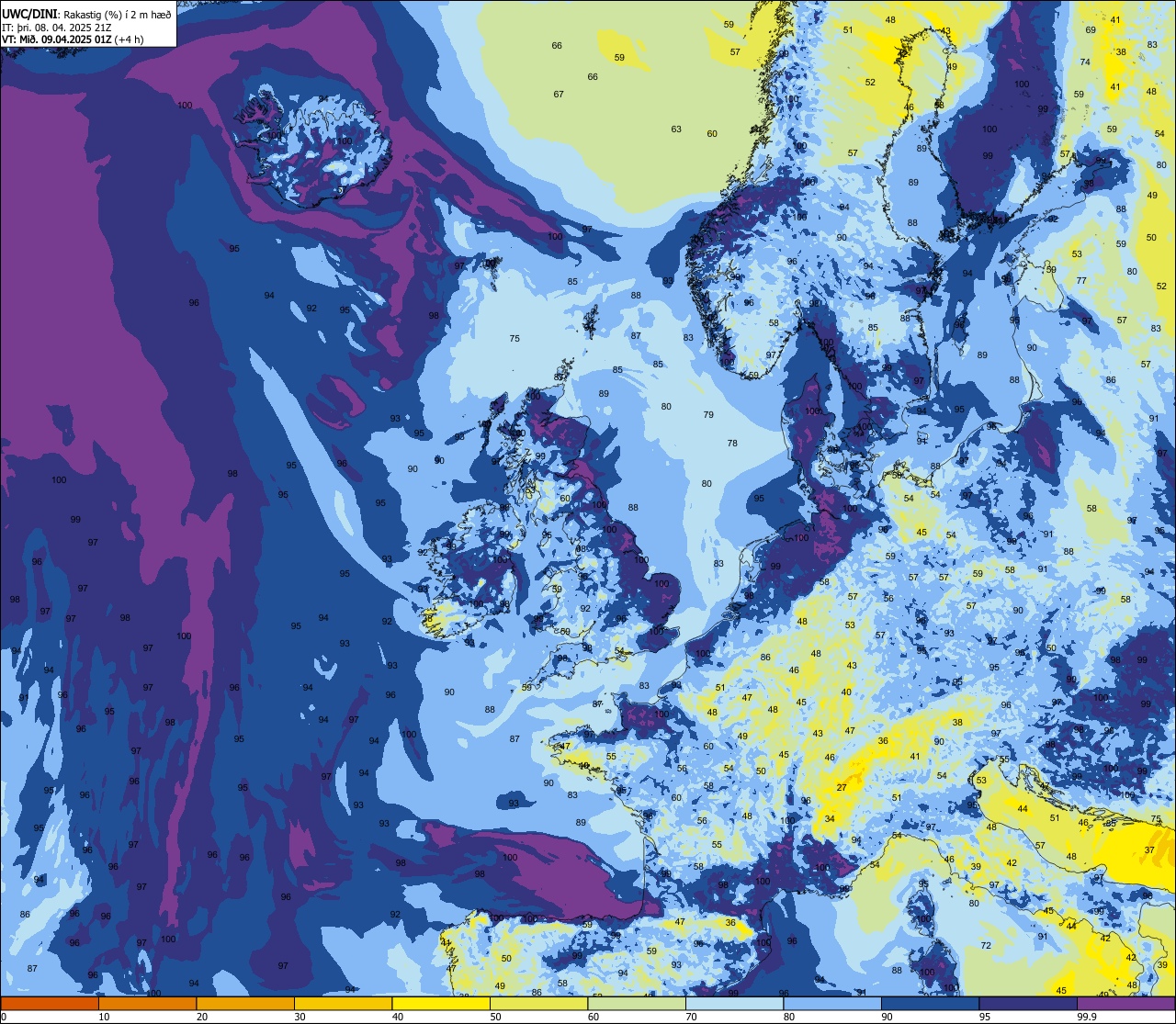This screenshot has height=1024, width=1176.
Task: Click the humidity value '79' on the map
Action: pos(708,415)
